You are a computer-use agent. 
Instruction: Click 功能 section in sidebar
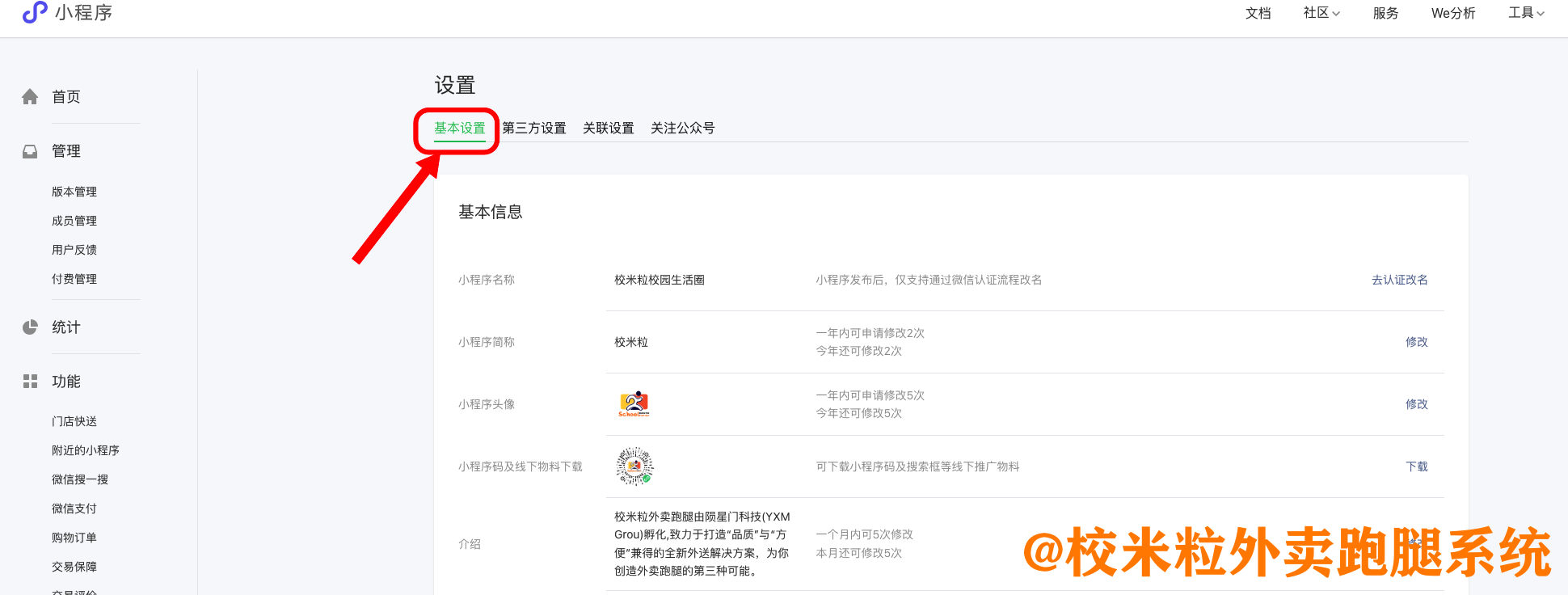(66, 382)
